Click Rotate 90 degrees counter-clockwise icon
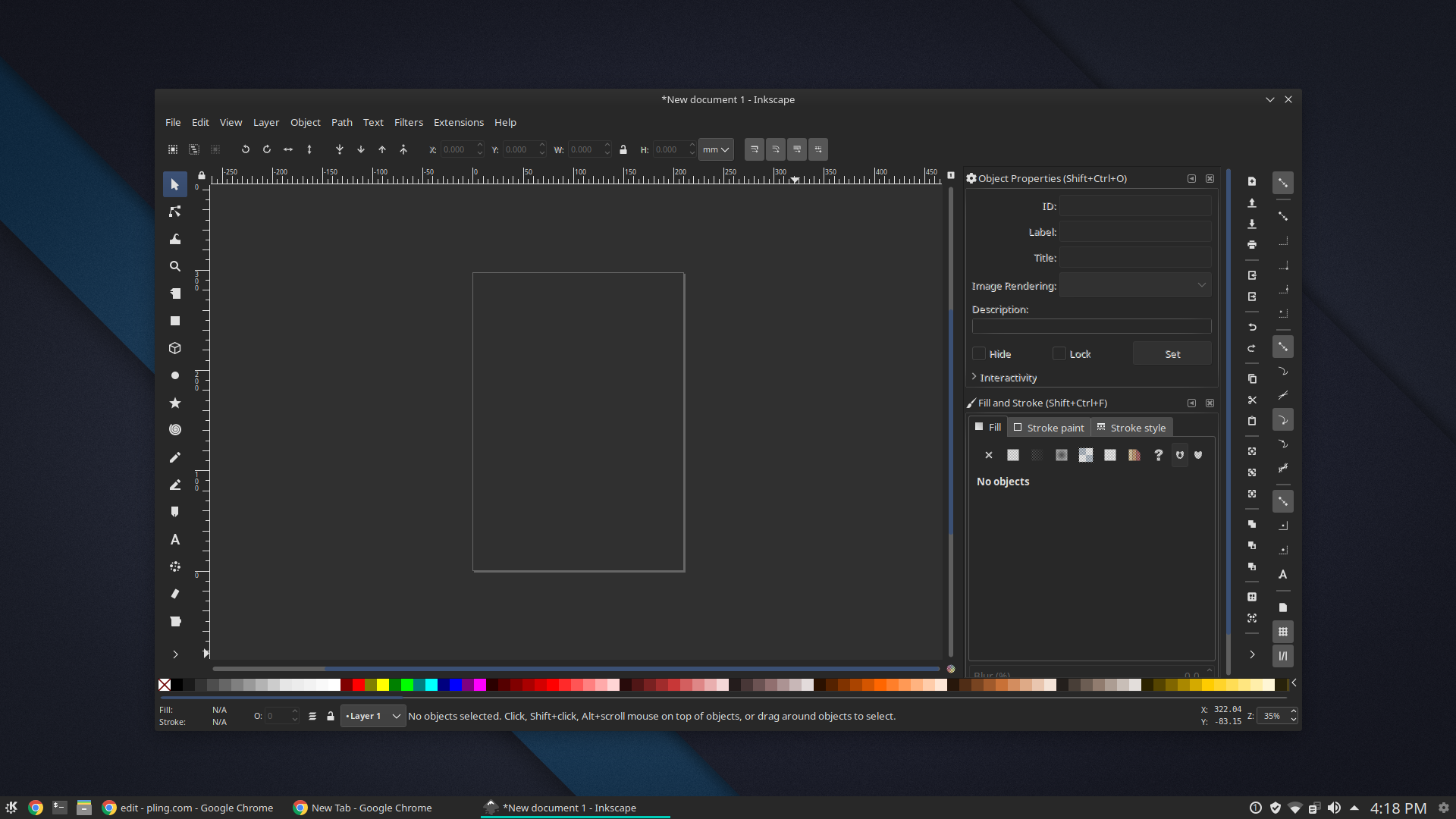This screenshot has height=819, width=1456. point(246,149)
